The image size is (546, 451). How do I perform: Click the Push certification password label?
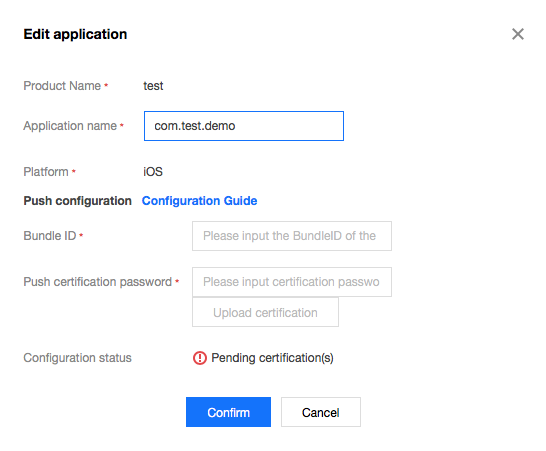98,282
